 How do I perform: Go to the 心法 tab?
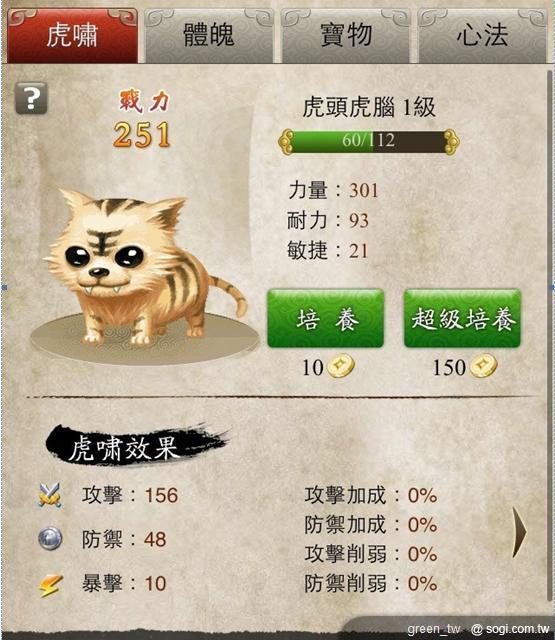click(482, 36)
